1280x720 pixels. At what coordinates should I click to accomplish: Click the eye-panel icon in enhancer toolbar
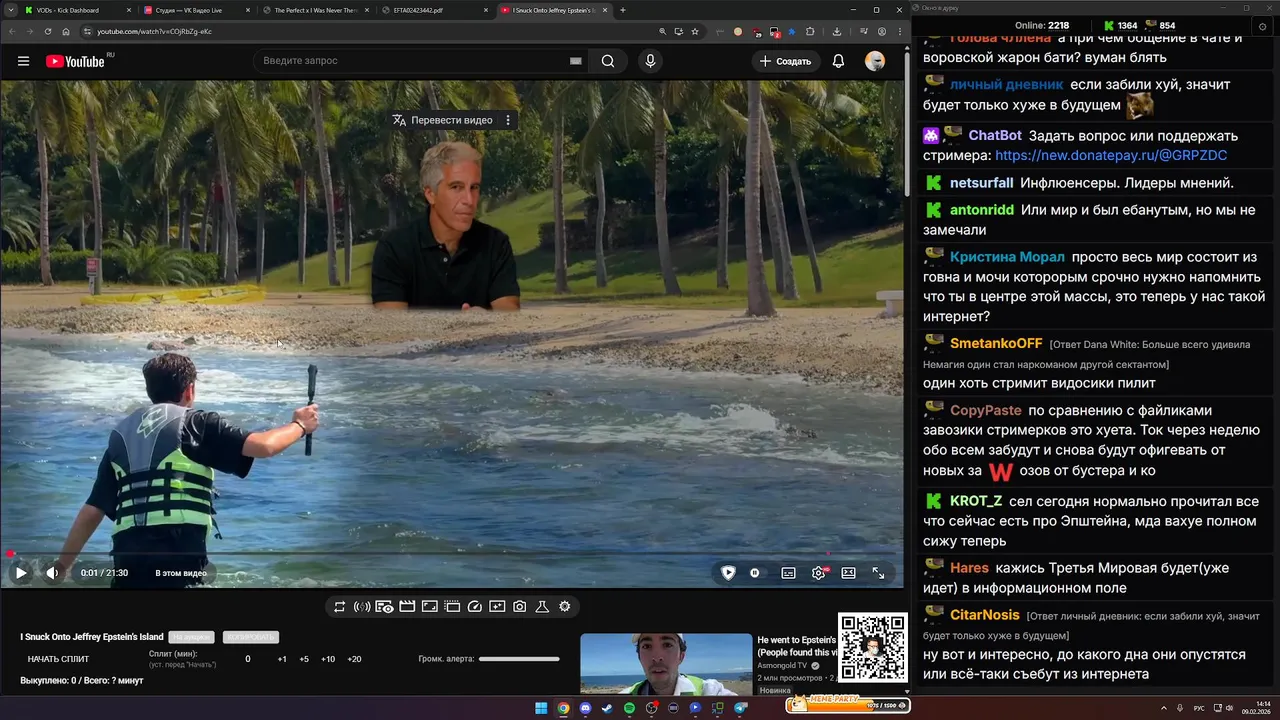pyautogui.click(x=384, y=607)
